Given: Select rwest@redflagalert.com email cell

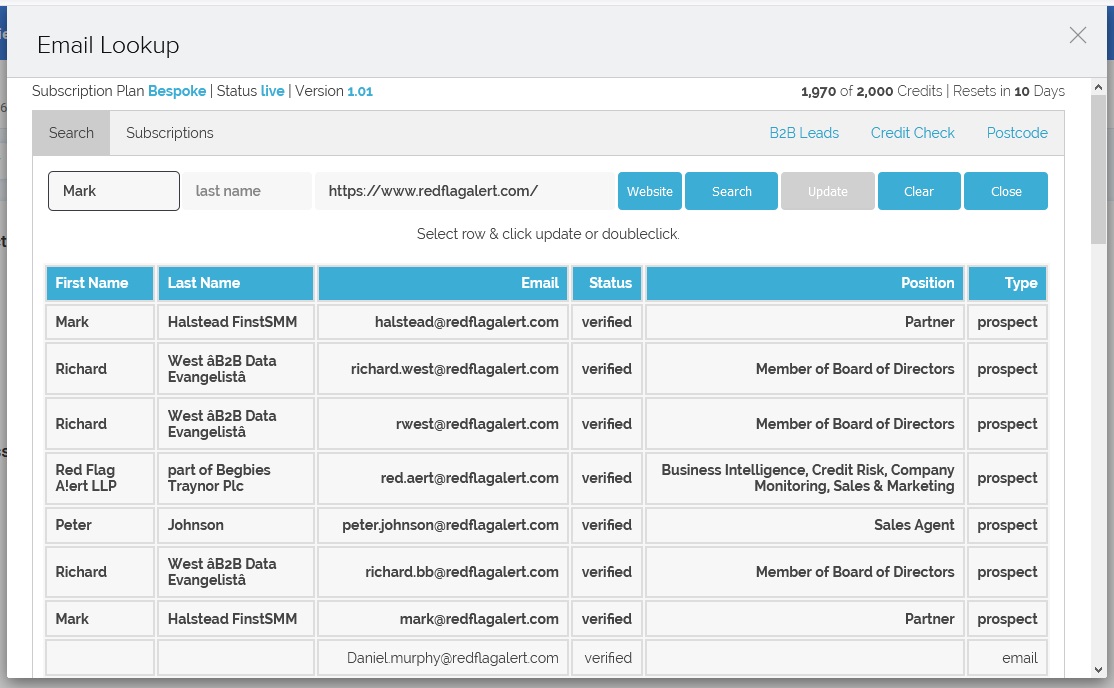Looking at the screenshot, I should tap(443, 424).
